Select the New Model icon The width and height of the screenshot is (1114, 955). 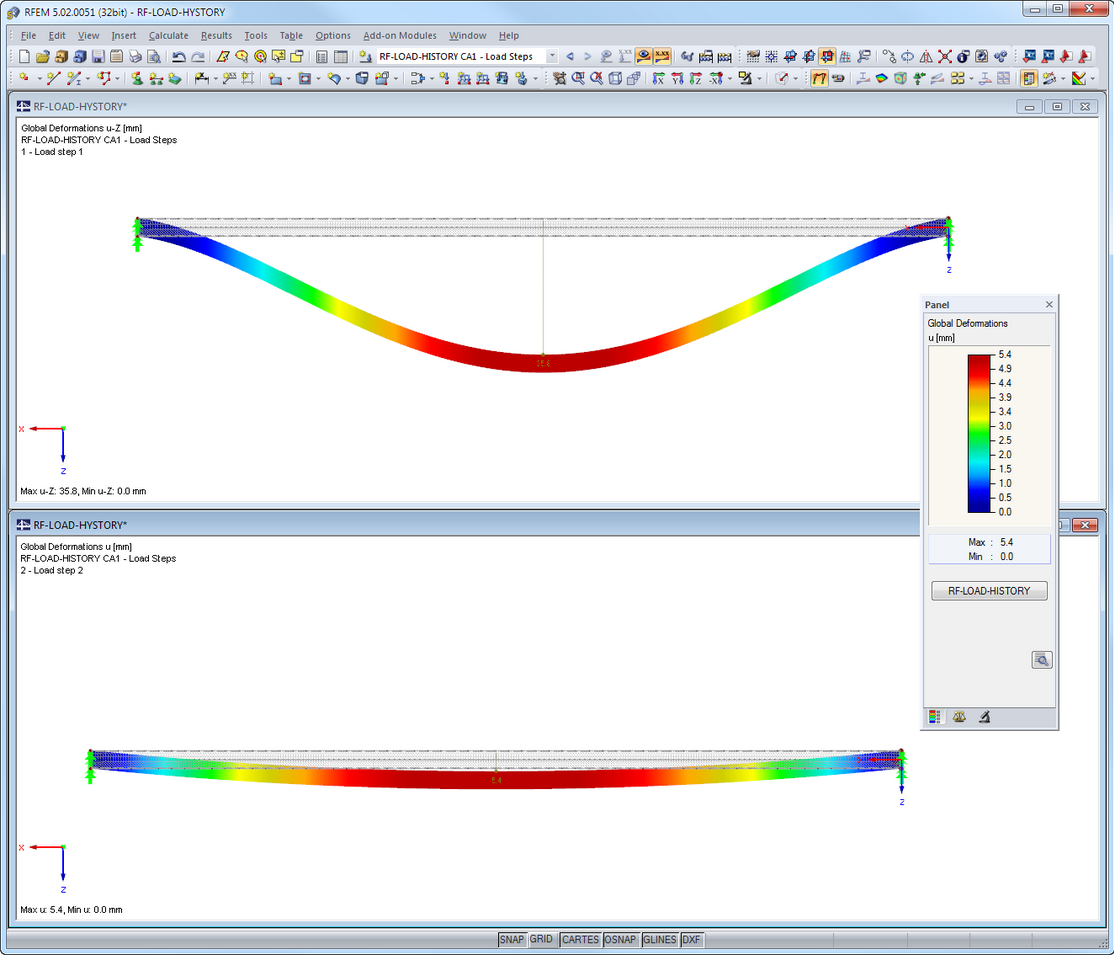click(22, 57)
